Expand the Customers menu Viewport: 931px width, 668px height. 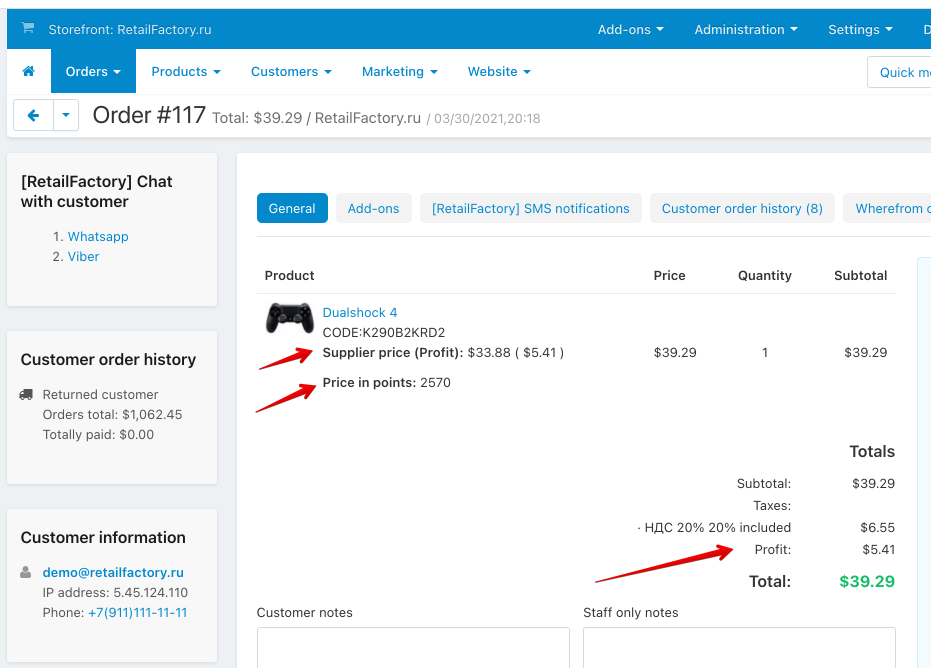291,72
